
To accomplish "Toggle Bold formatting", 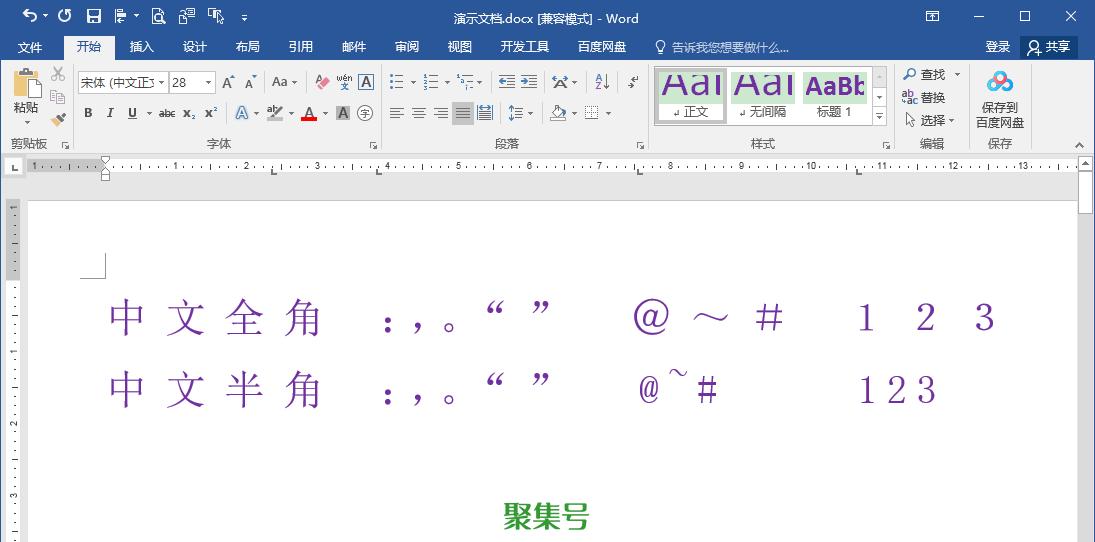I will click(88, 113).
